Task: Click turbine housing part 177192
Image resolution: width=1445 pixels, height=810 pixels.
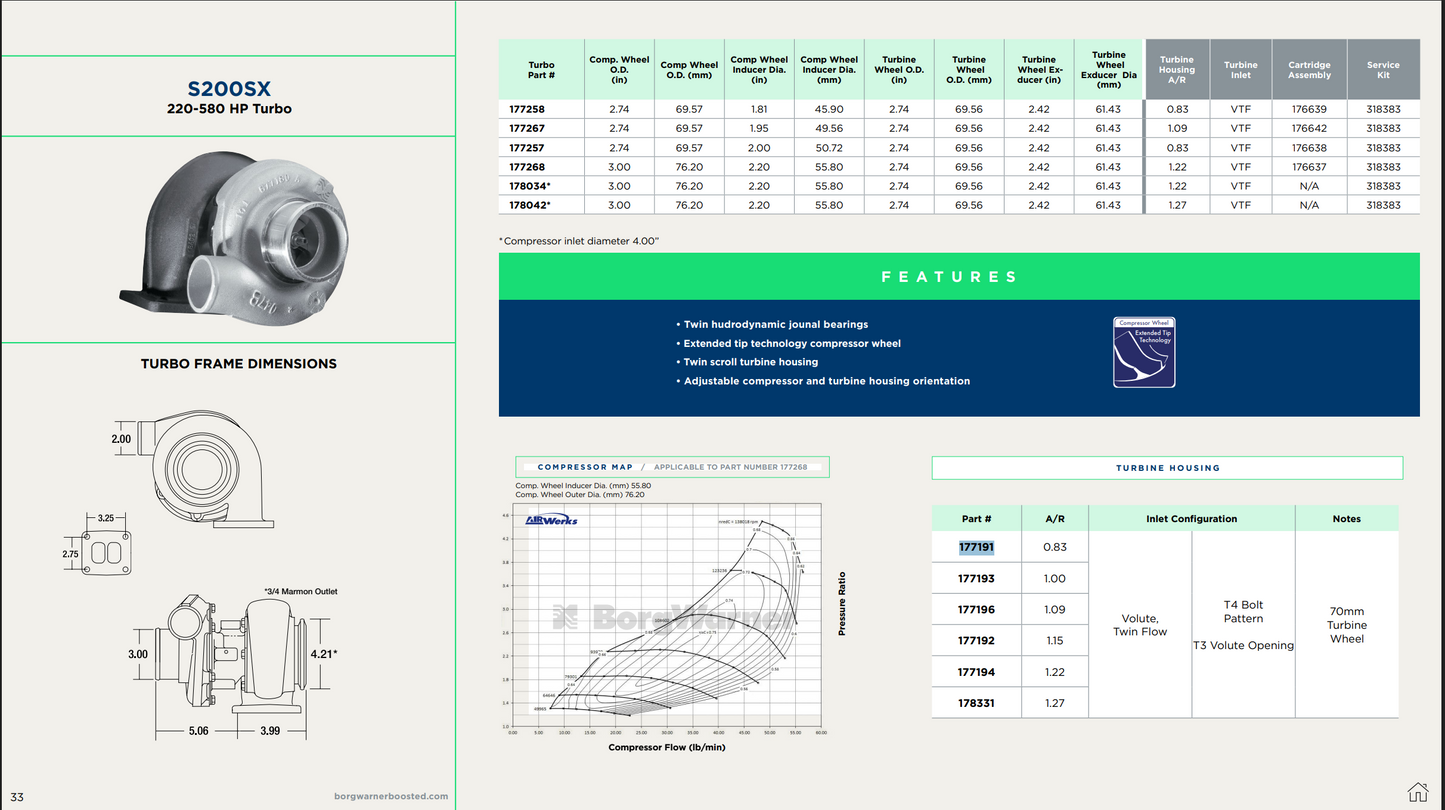Action: pyautogui.click(x=975, y=640)
